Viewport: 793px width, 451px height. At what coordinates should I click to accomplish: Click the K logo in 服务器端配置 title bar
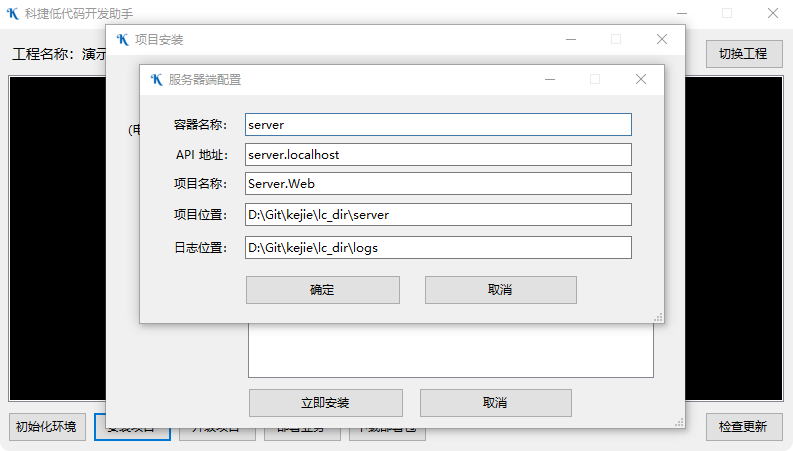(156, 80)
